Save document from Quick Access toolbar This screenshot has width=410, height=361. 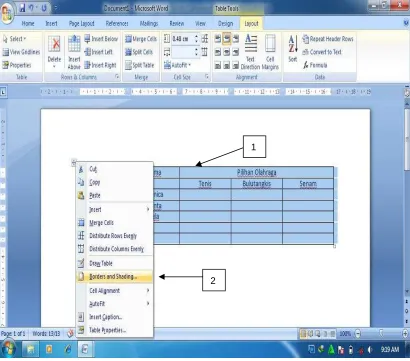tap(22, 8)
